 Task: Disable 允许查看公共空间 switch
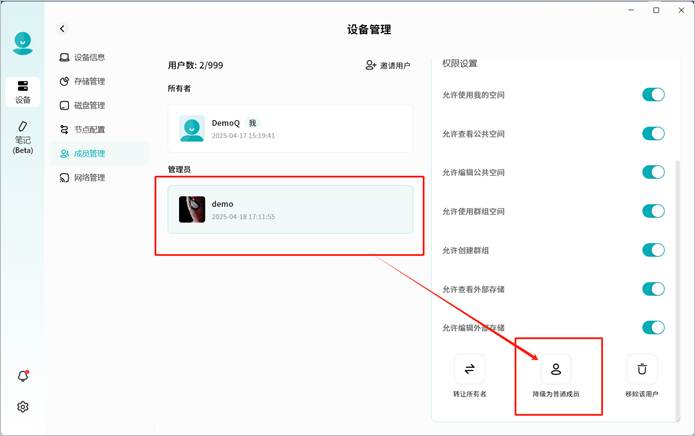653,133
